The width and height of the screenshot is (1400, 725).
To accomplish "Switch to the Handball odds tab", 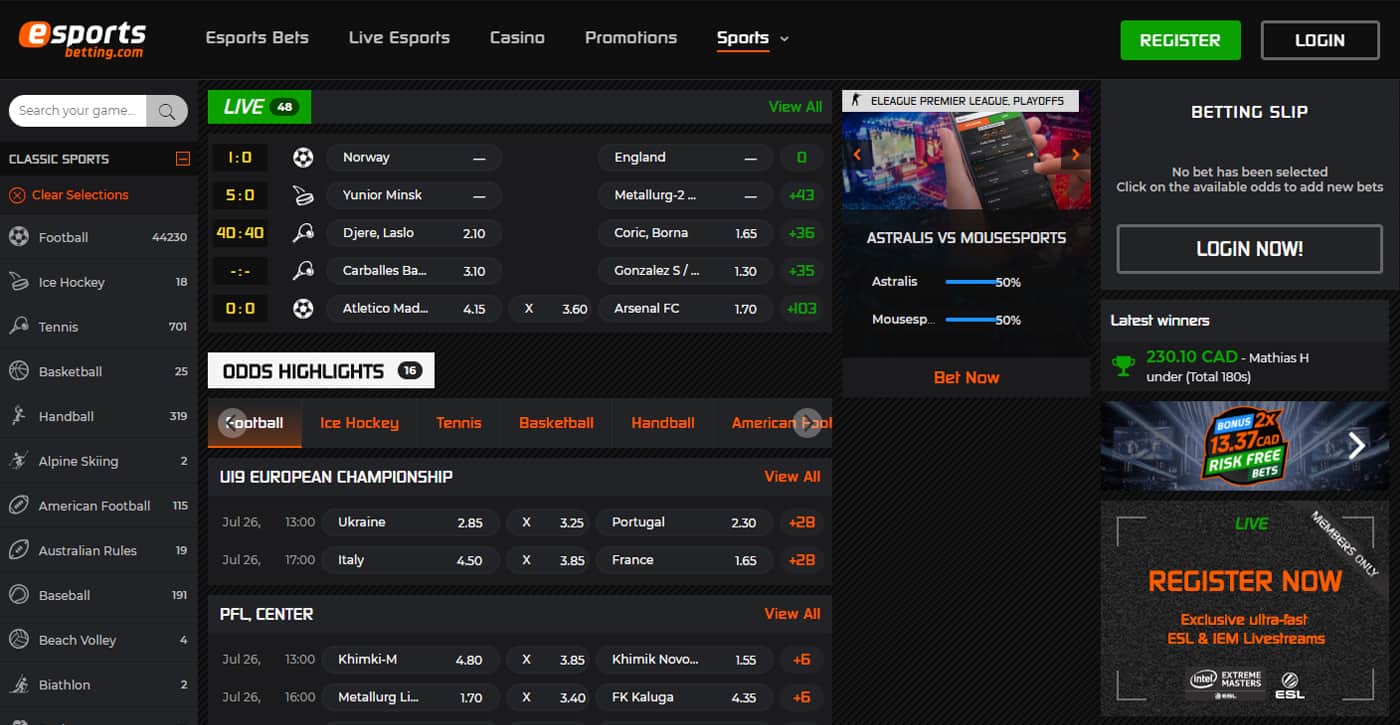I will pyautogui.click(x=663, y=423).
